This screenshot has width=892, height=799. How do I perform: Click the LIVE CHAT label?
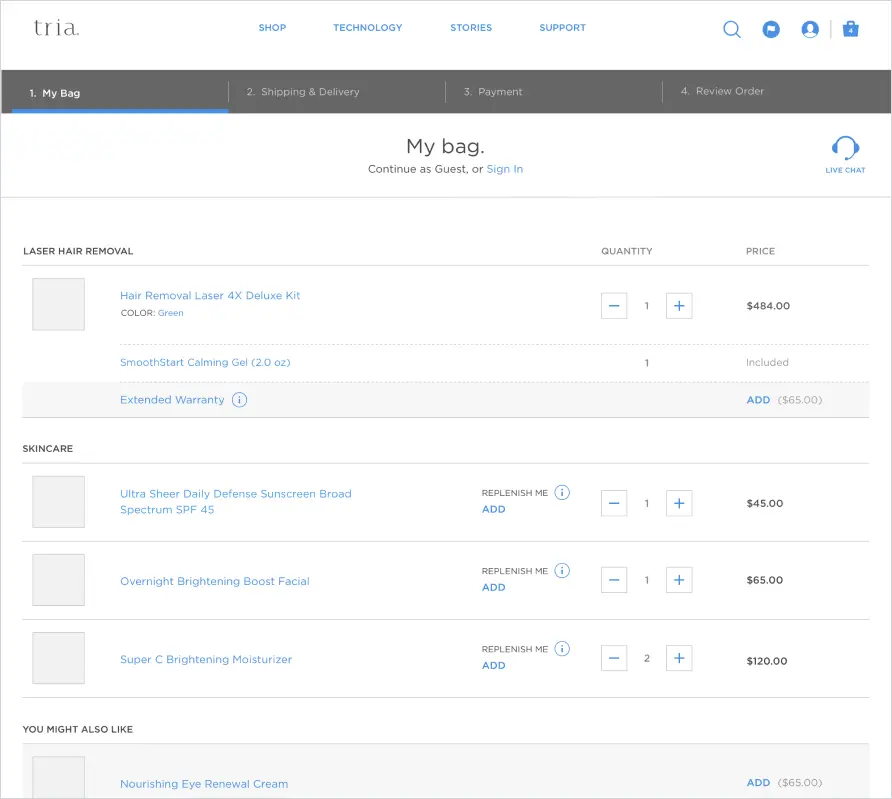tap(845, 170)
